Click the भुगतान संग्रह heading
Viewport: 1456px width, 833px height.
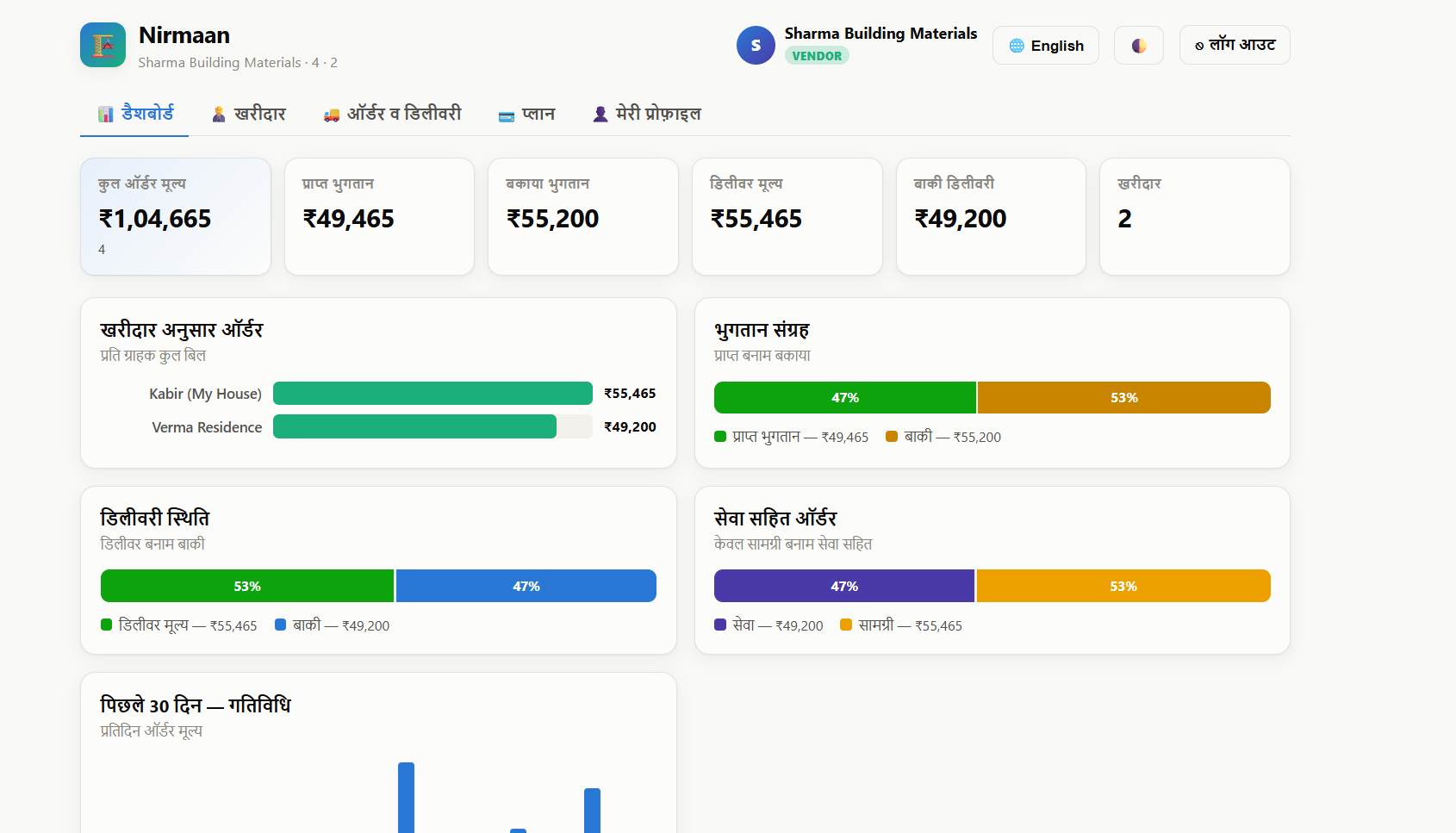pos(762,330)
